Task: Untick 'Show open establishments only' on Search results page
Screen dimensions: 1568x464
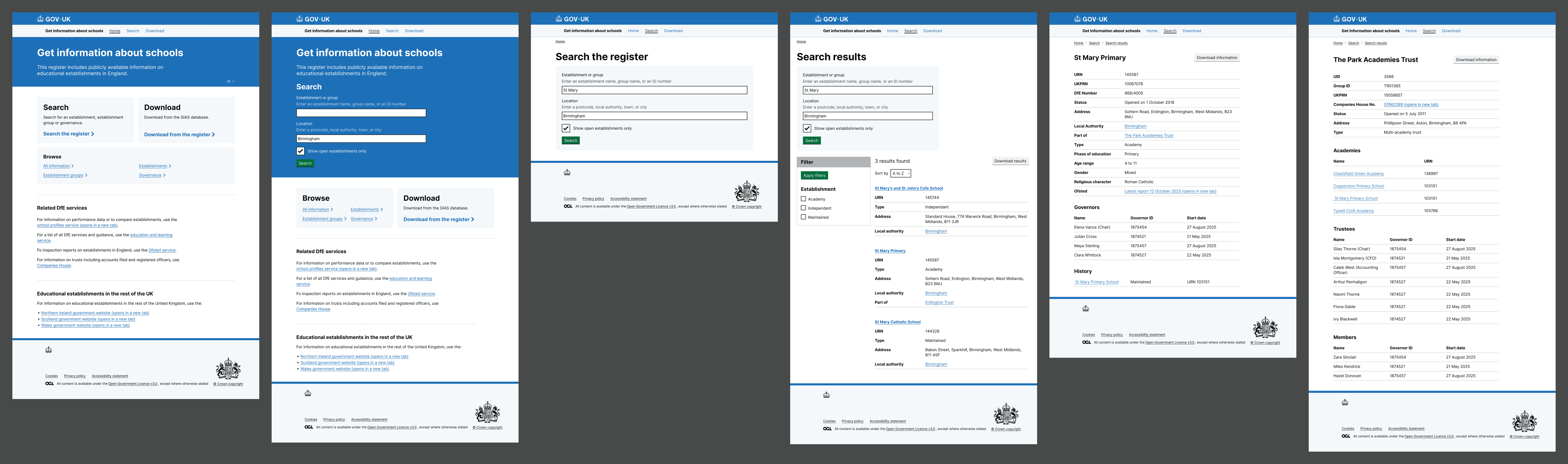Action: [807, 128]
